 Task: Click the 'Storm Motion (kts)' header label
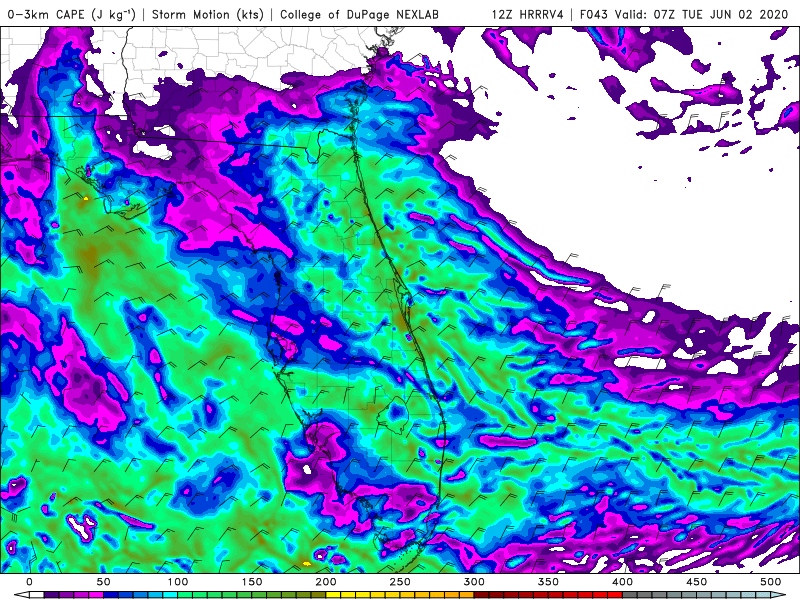click(208, 14)
